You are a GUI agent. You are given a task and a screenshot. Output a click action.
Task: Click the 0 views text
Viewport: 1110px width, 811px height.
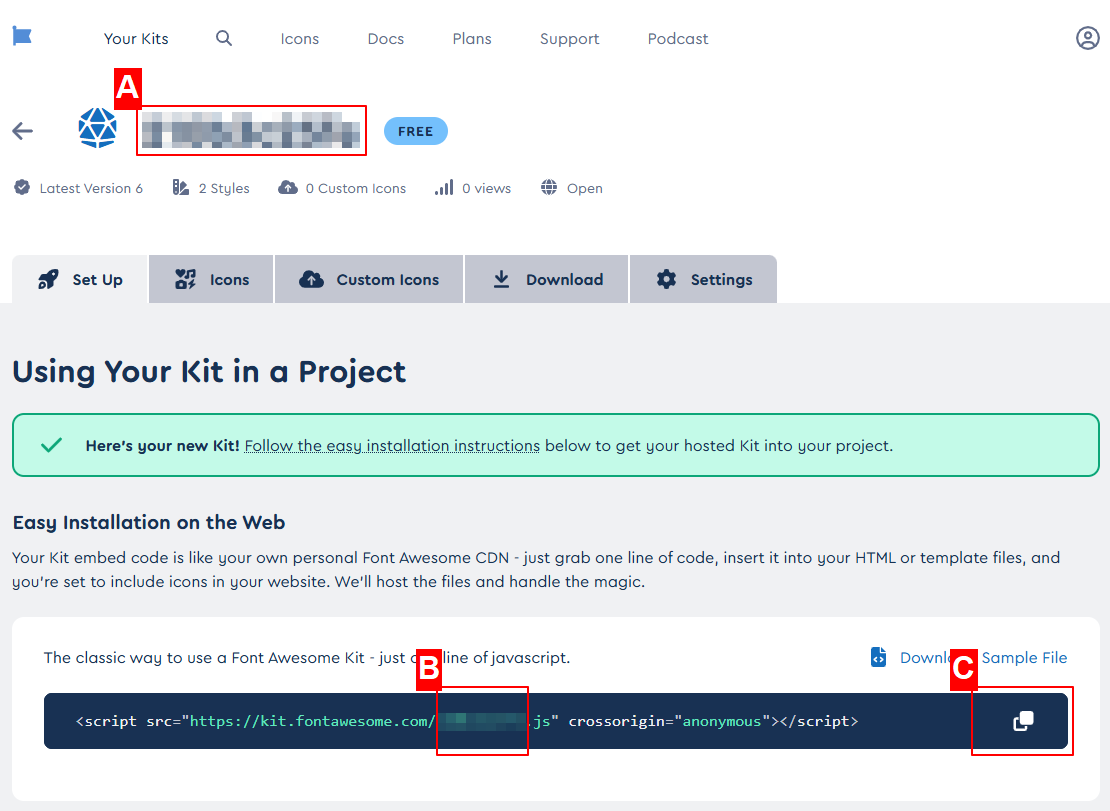point(486,188)
